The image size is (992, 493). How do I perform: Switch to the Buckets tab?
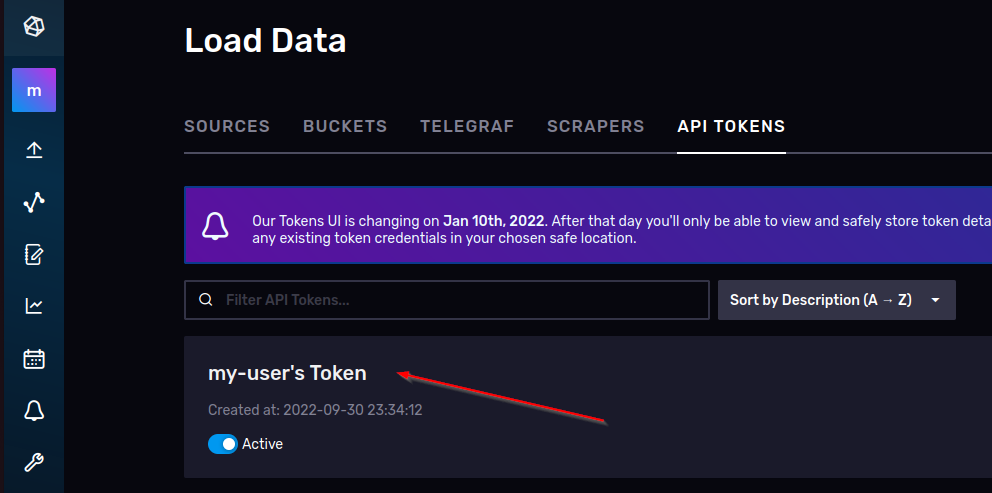click(345, 127)
